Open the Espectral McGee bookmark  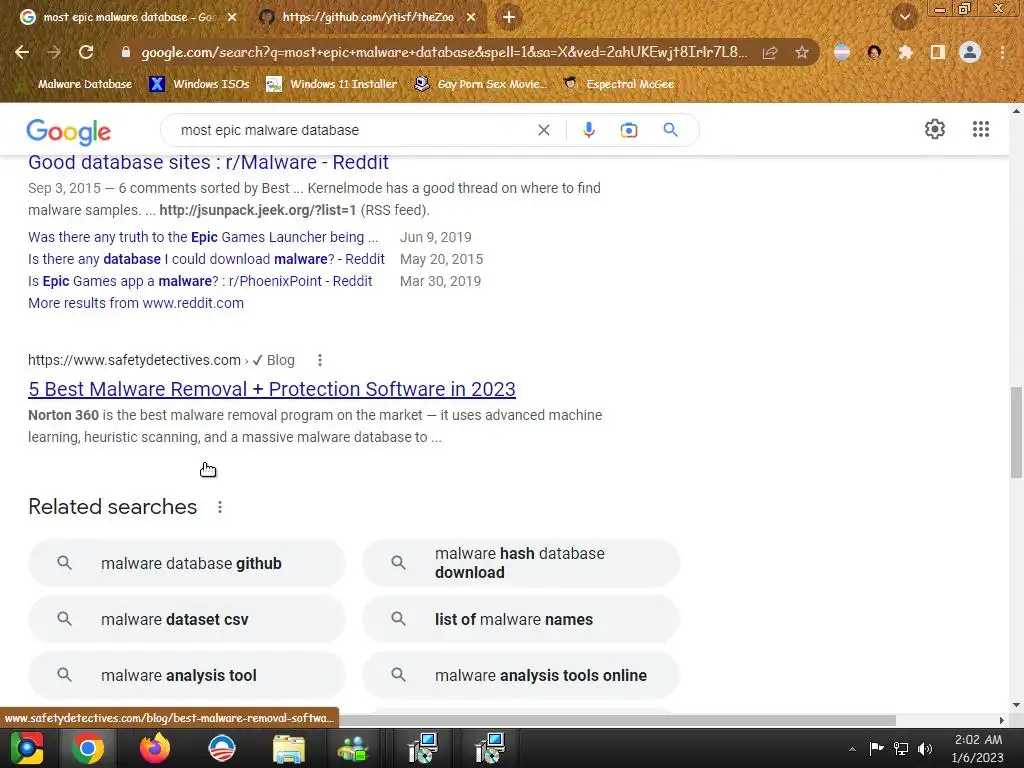(619, 84)
